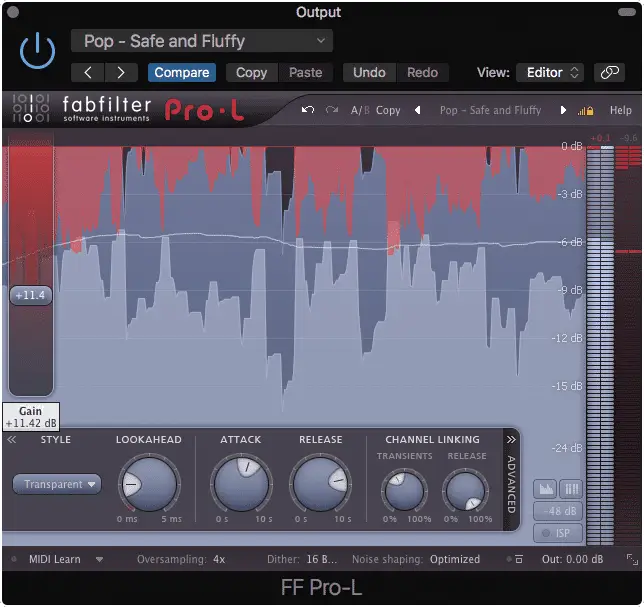Click the pill-shaped button at title bar right
This screenshot has height=607, width=644.
coord(627,12)
